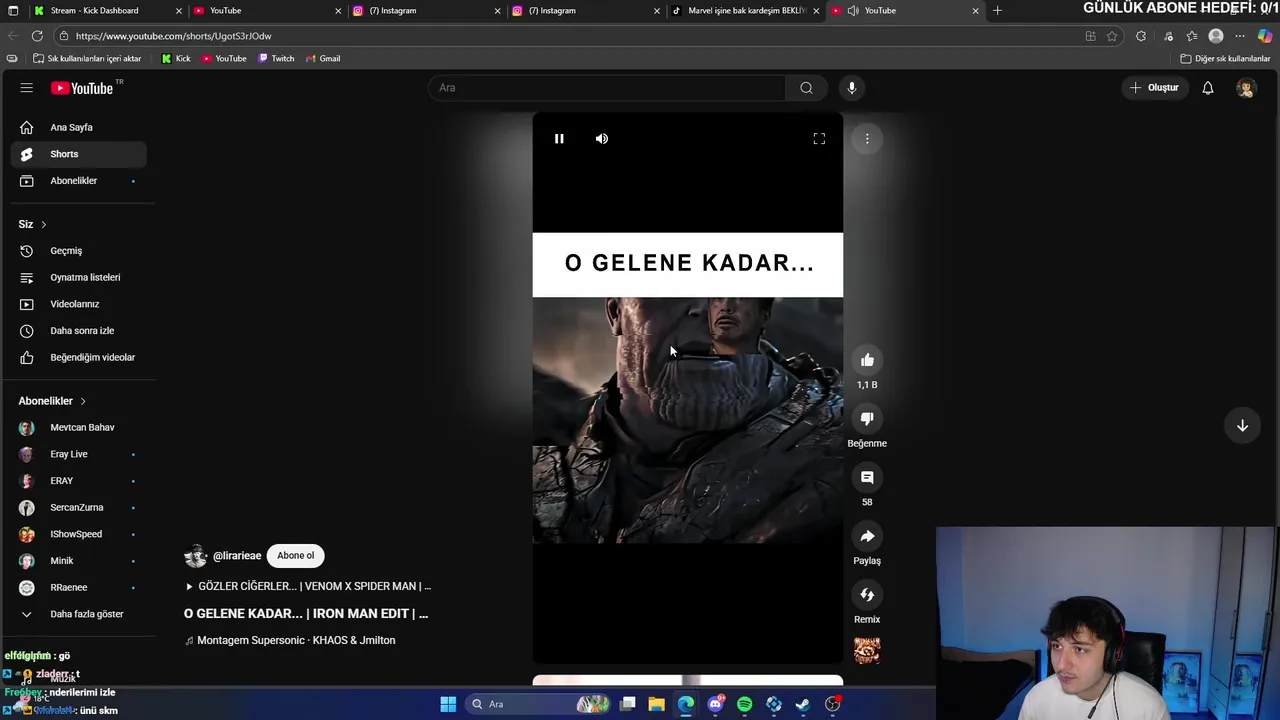Screen dimensions: 1280x720
Task: Enter fullscreen mode on the Short
Action: point(819,139)
